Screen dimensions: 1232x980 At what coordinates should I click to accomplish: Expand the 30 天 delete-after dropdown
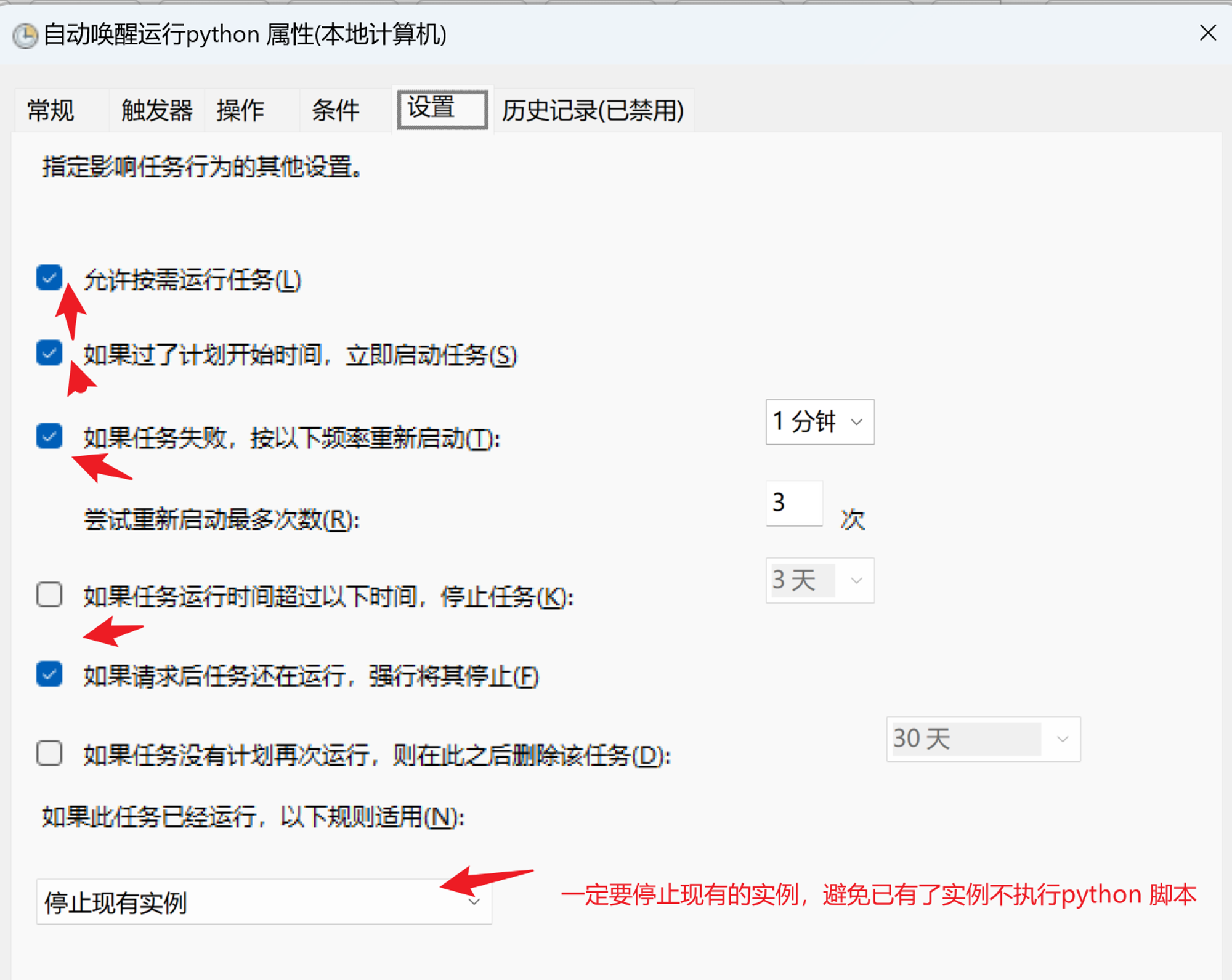click(x=983, y=739)
